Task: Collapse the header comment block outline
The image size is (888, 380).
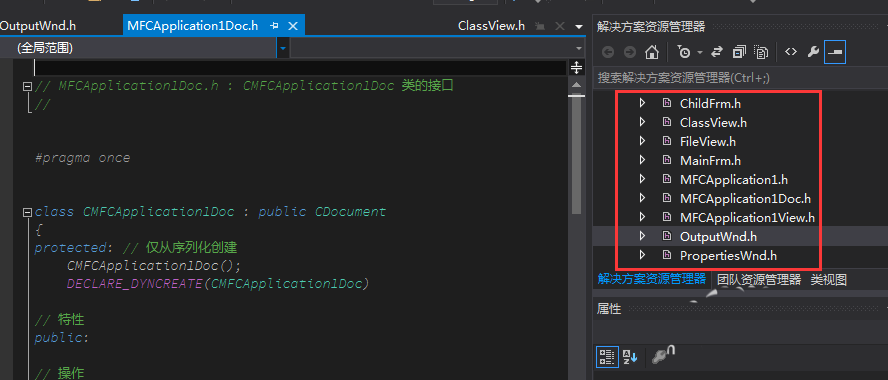Action: [27, 87]
